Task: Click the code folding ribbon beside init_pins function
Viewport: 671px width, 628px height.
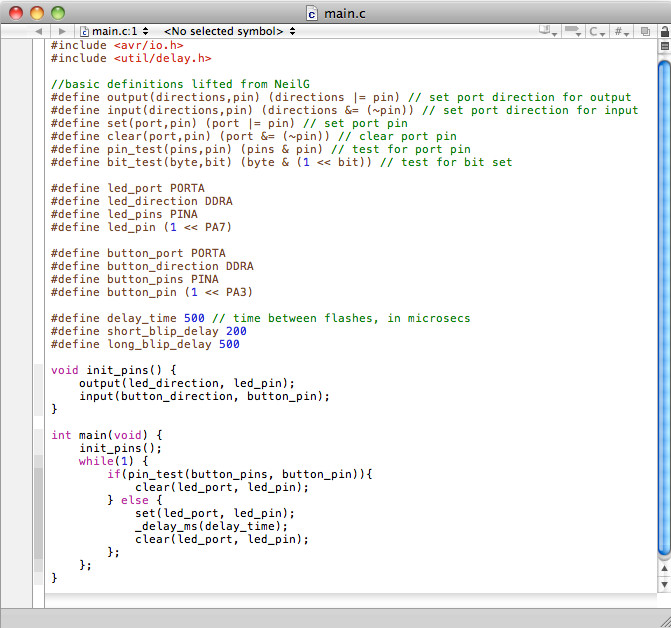Action: coord(39,390)
